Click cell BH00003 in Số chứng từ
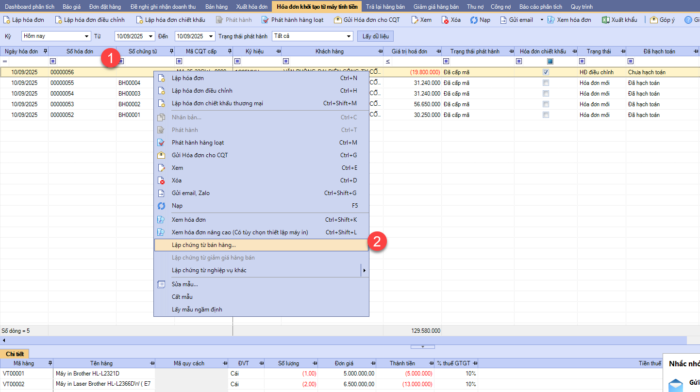The height and width of the screenshot is (392, 700). tap(129, 93)
